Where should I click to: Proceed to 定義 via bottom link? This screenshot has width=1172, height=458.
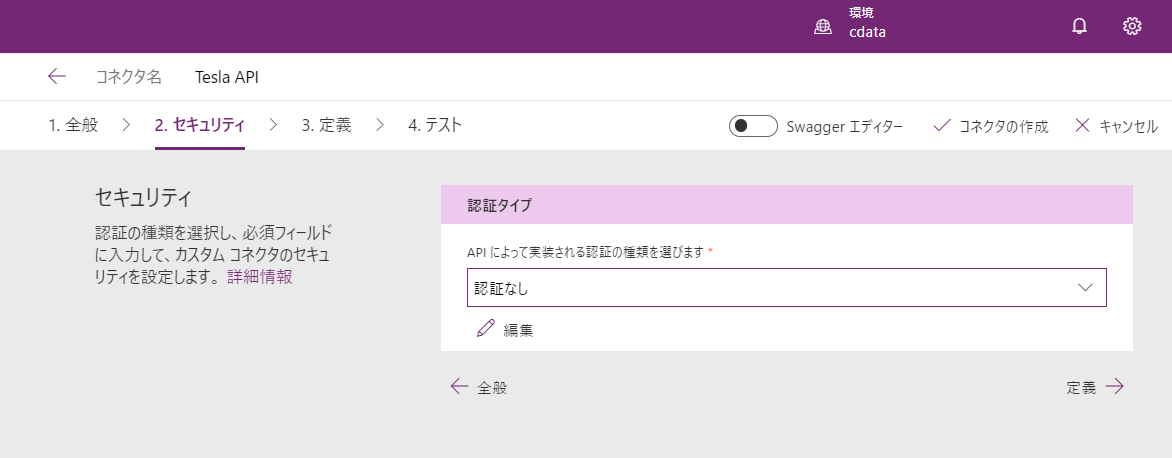1095,387
